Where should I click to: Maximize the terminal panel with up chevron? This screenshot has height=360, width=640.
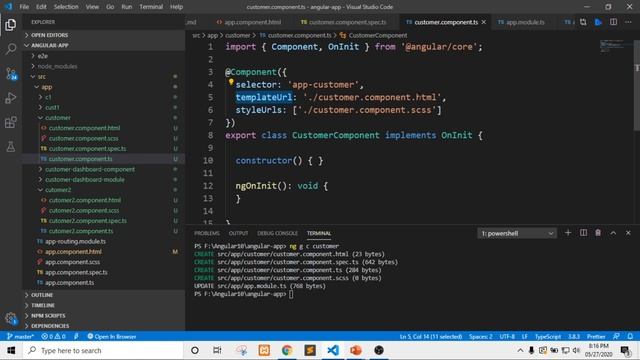pos(613,233)
